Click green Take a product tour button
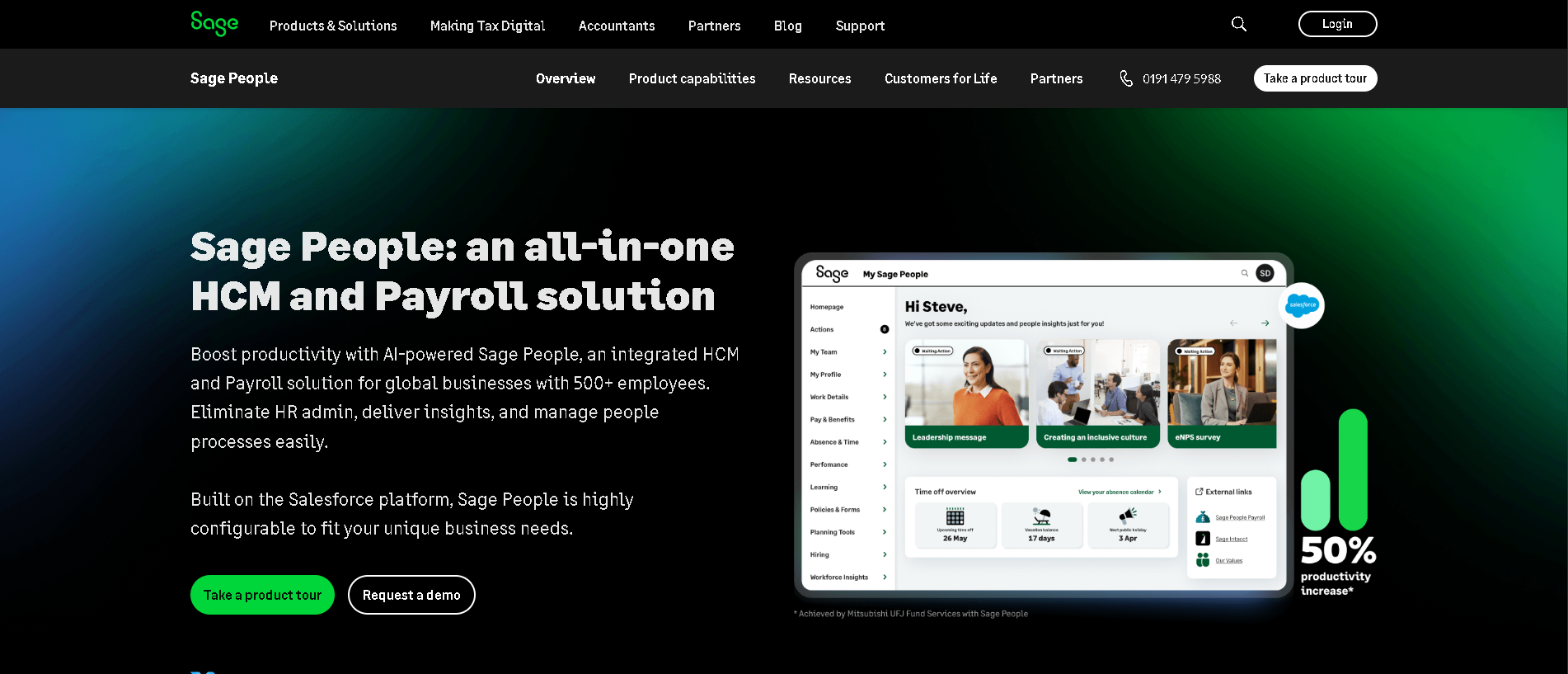This screenshot has height=674, width=1568. point(262,595)
